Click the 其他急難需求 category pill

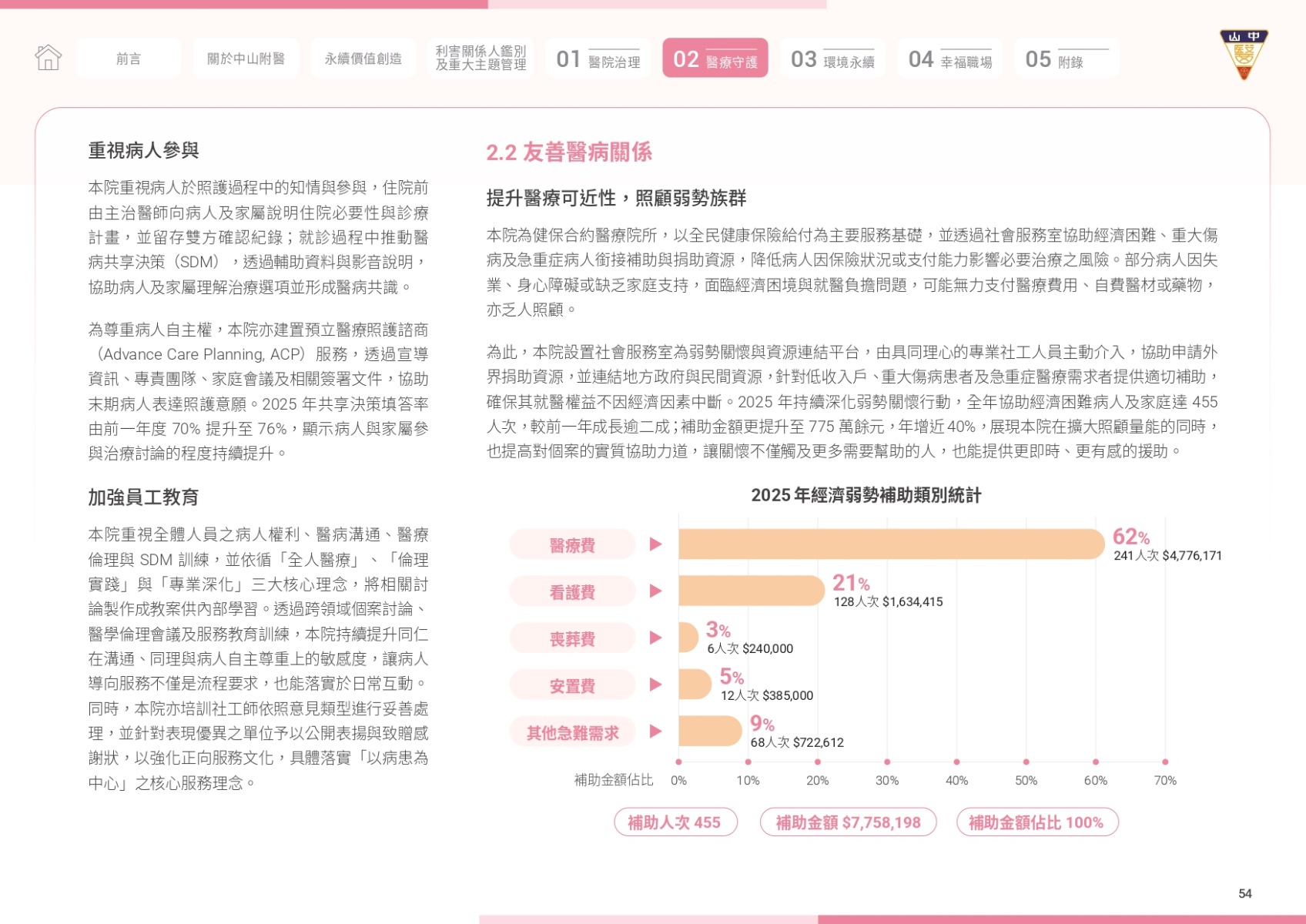(x=572, y=732)
